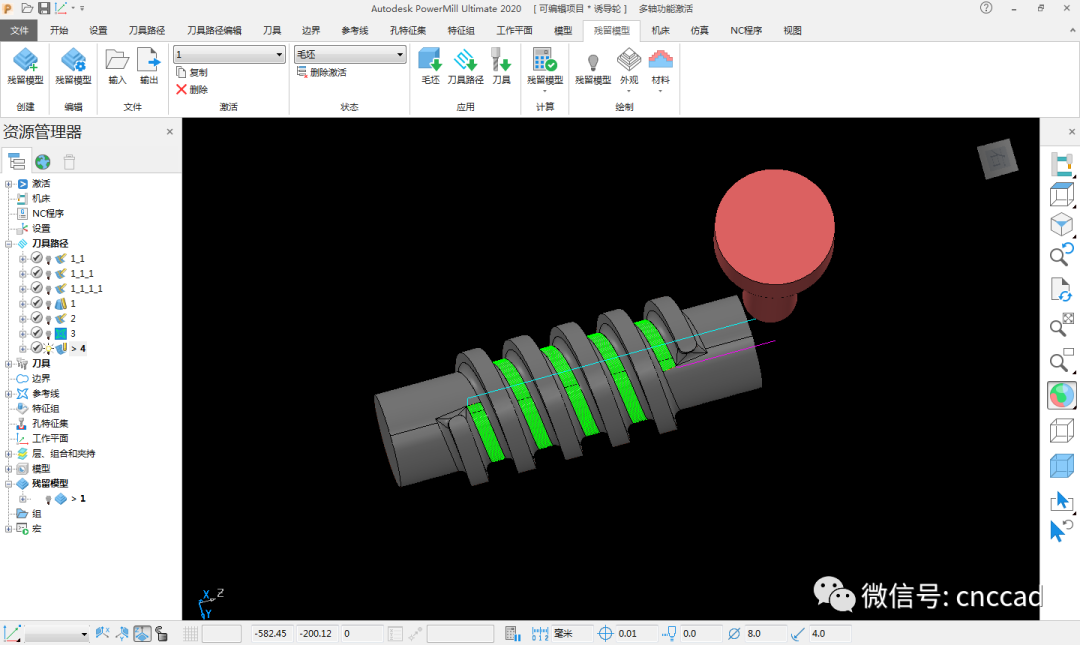Select the 工作平面 tree item

point(50,438)
